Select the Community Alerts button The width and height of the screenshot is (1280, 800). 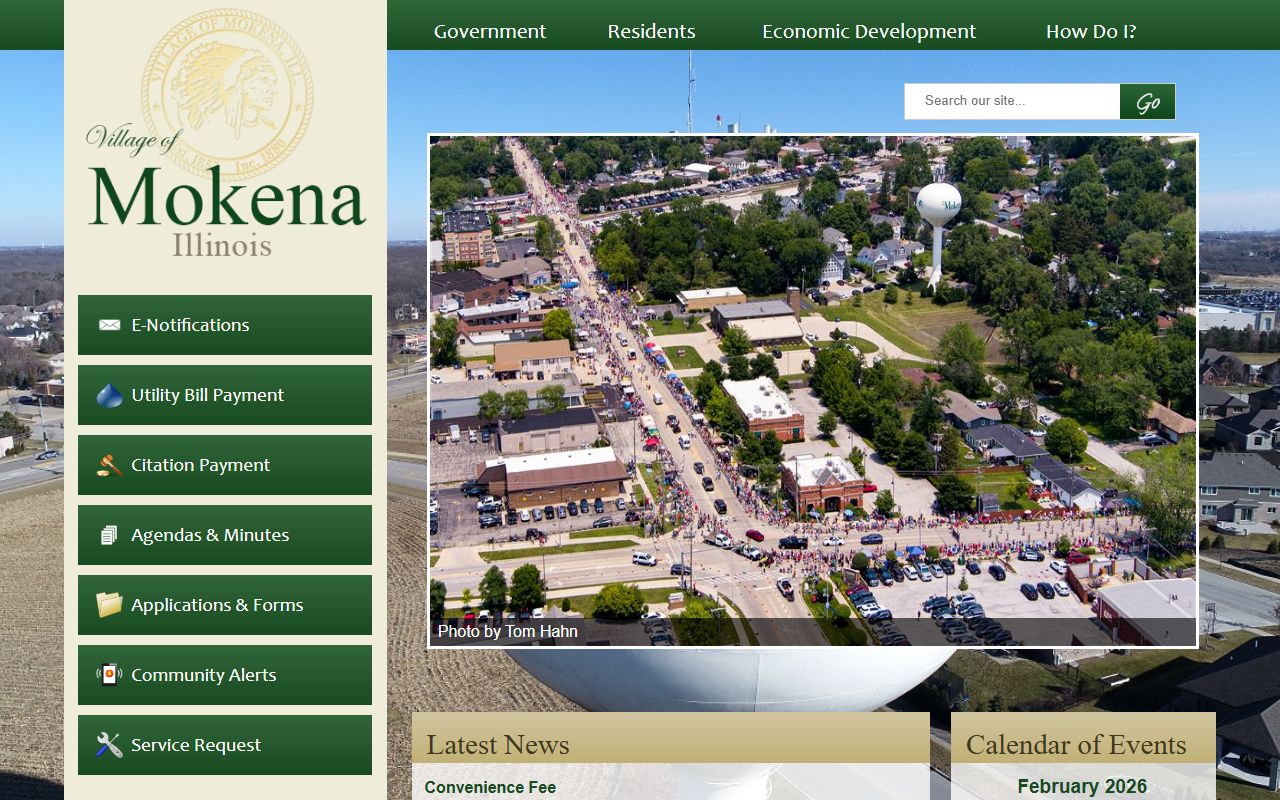(225, 675)
